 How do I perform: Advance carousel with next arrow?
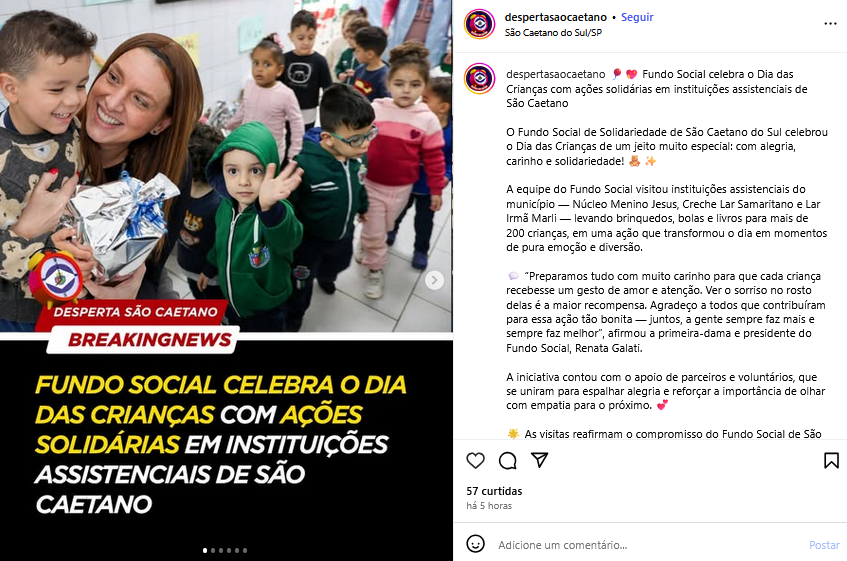click(434, 280)
